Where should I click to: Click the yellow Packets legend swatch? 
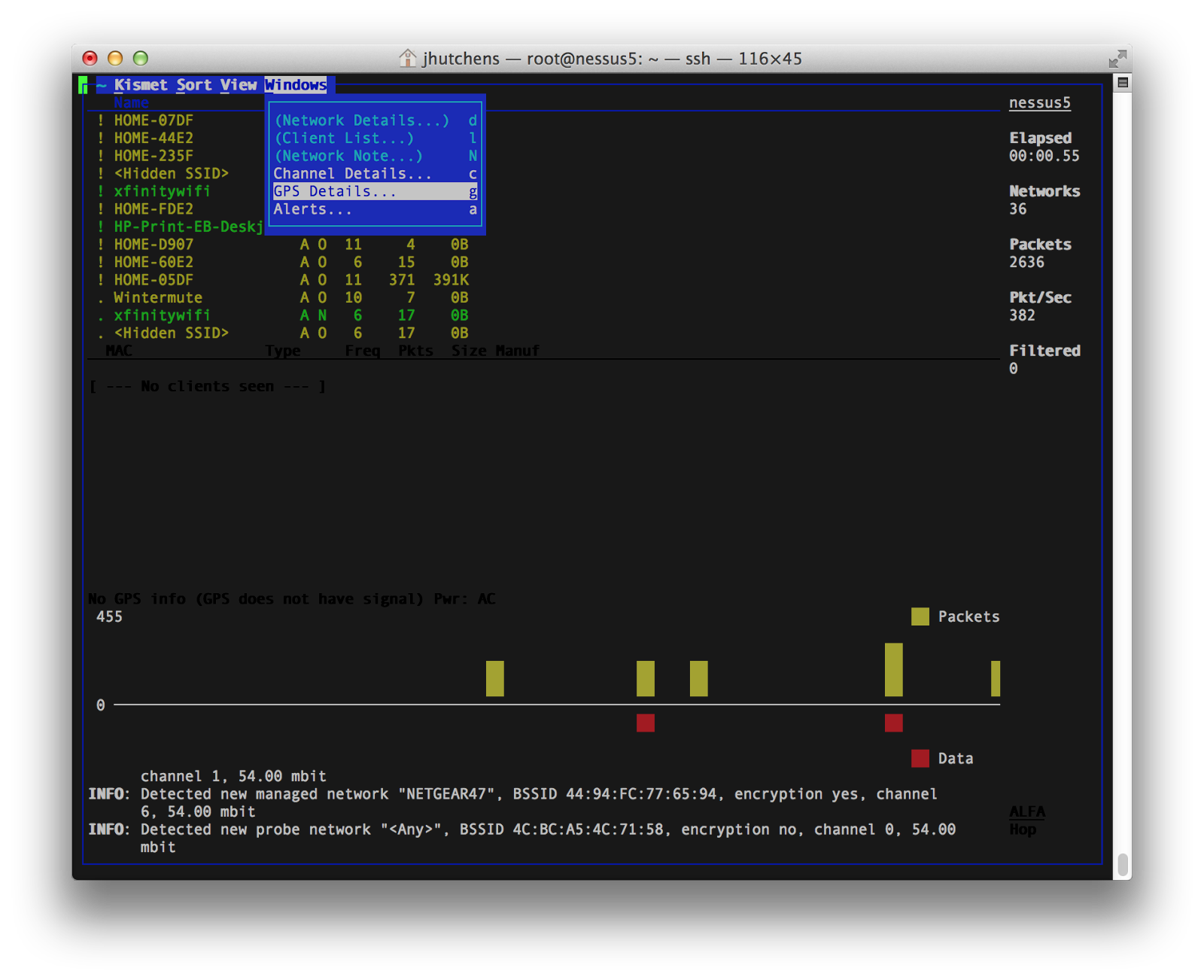(x=920, y=616)
